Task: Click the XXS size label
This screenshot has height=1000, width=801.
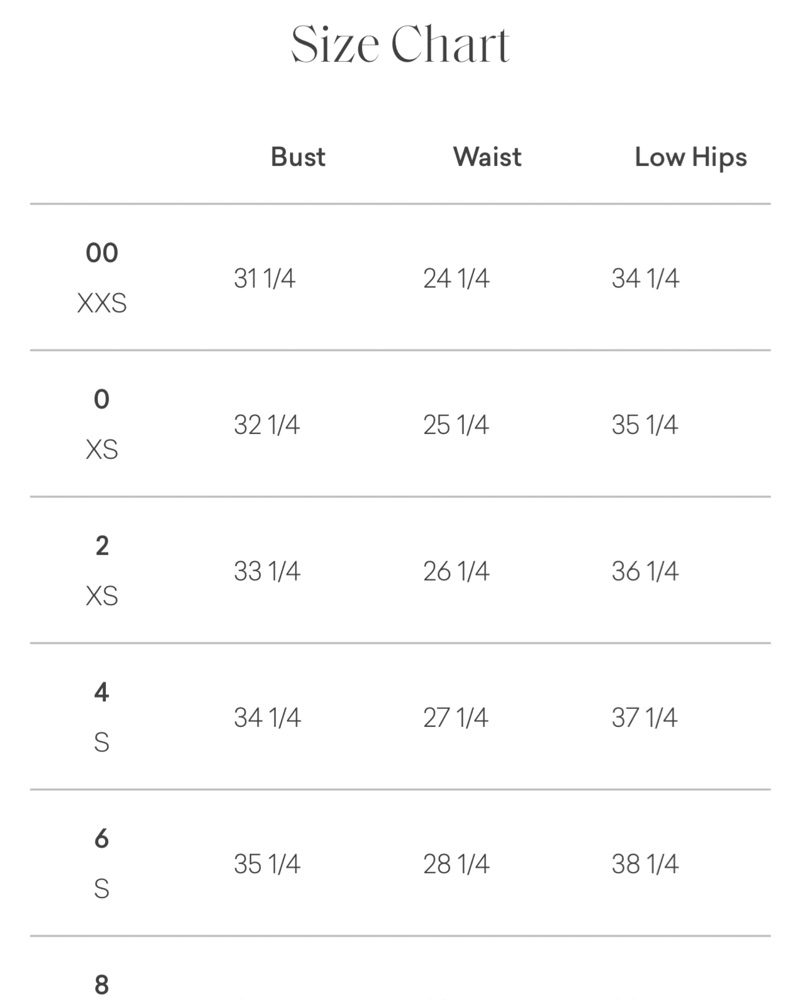Action: click(102, 303)
